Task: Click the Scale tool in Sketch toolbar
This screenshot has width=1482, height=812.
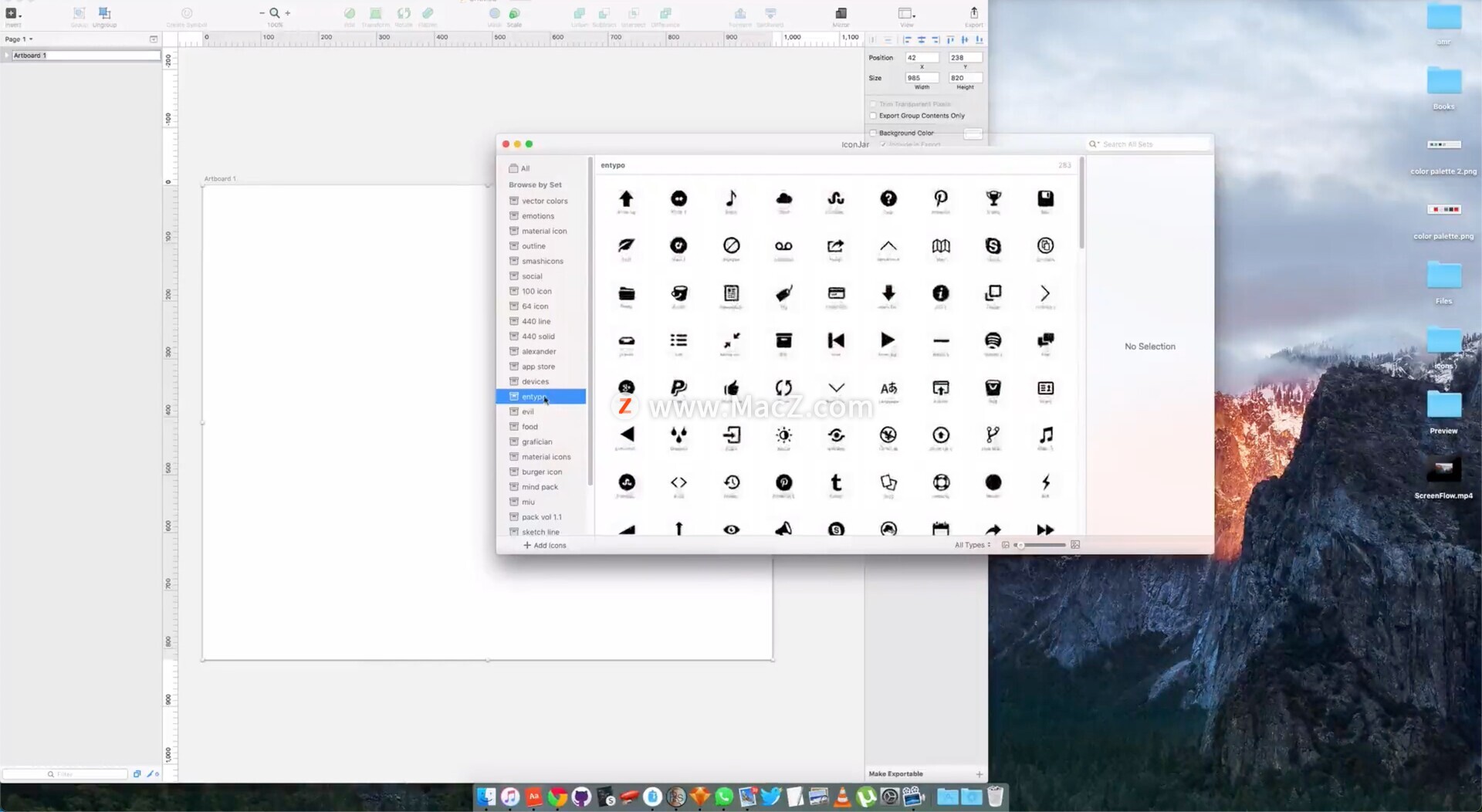Action: (x=514, y=16)
